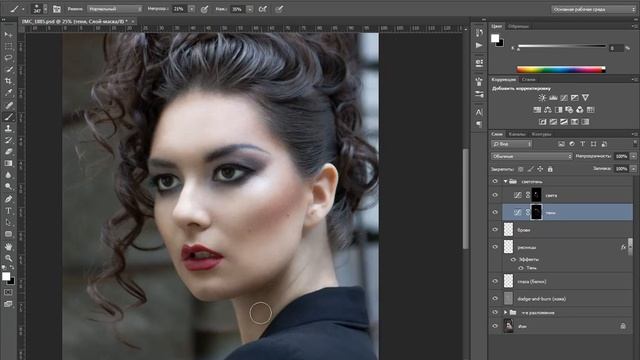Open the brush opacity slider arrow
The width and height of the screenshot is (640, 360).
[191, 9]
